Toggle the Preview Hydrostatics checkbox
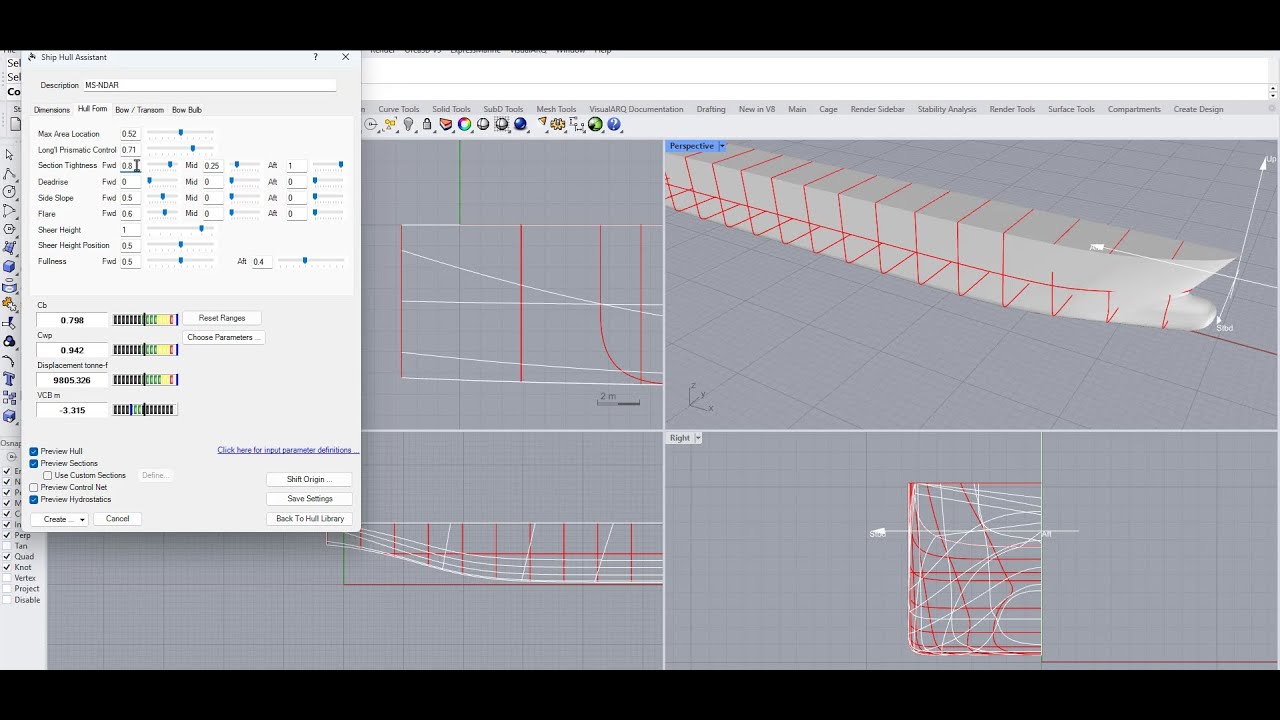 pos(34,500)
